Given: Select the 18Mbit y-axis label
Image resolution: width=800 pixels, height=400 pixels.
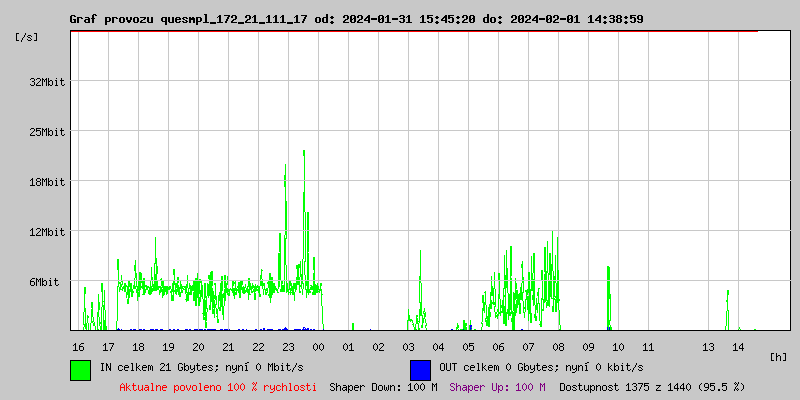Looking at the screenshot, I should (47, 182).
